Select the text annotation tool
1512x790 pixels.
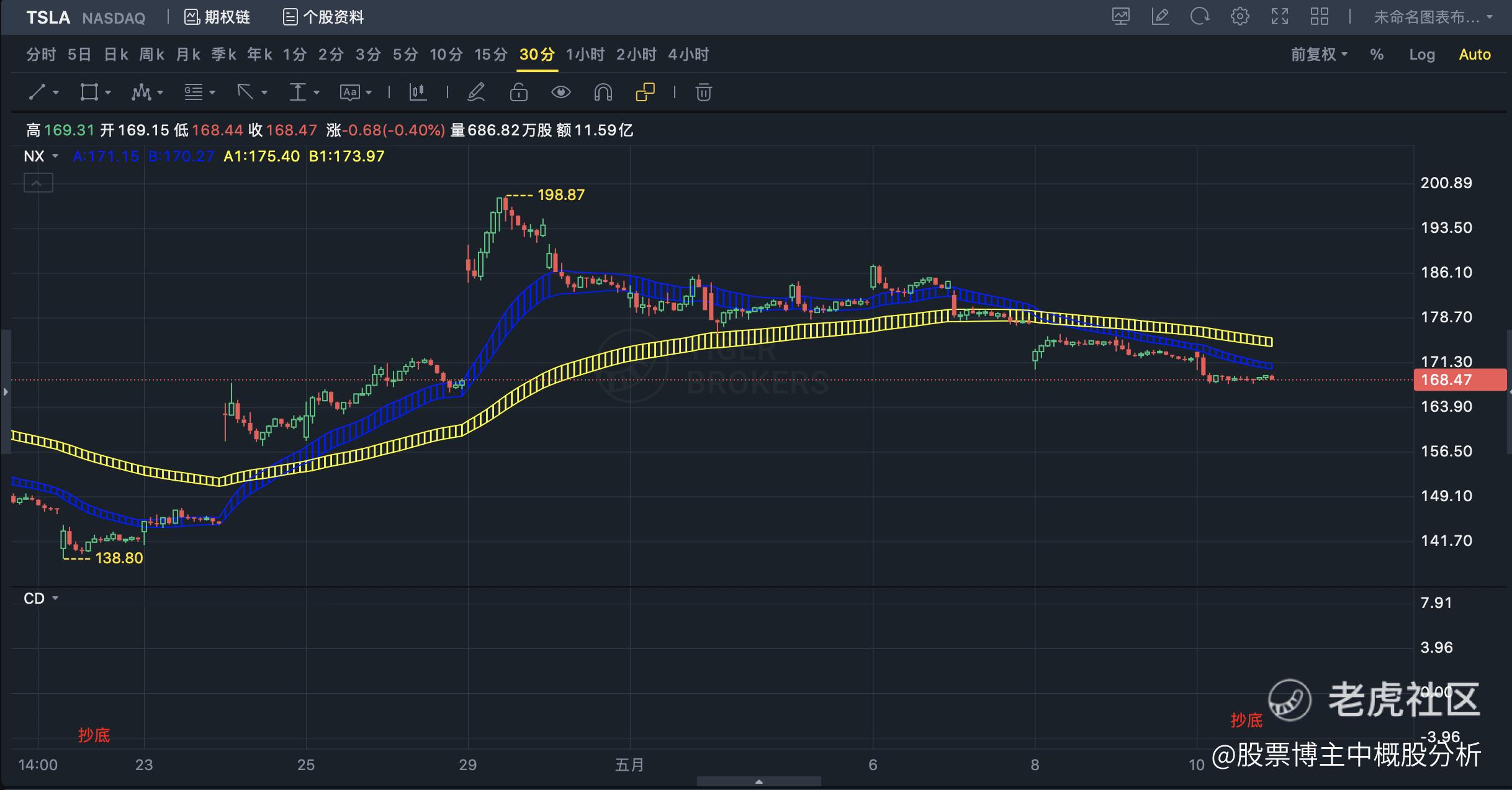click(349, 93)
